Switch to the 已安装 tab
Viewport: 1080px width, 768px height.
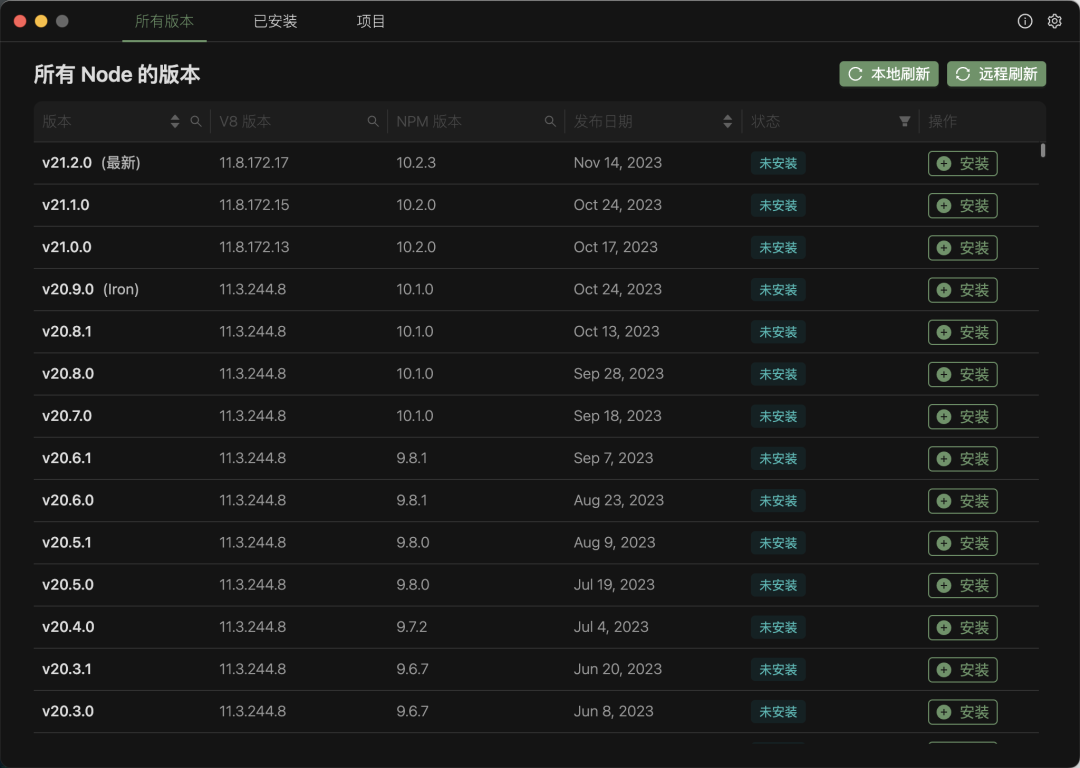point(275,21)
